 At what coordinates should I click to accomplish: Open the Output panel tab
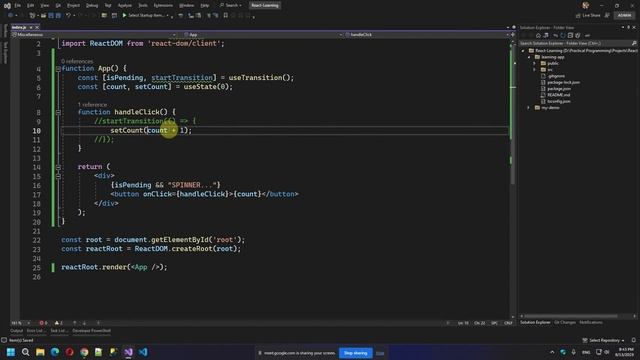(x=17, y=331)
